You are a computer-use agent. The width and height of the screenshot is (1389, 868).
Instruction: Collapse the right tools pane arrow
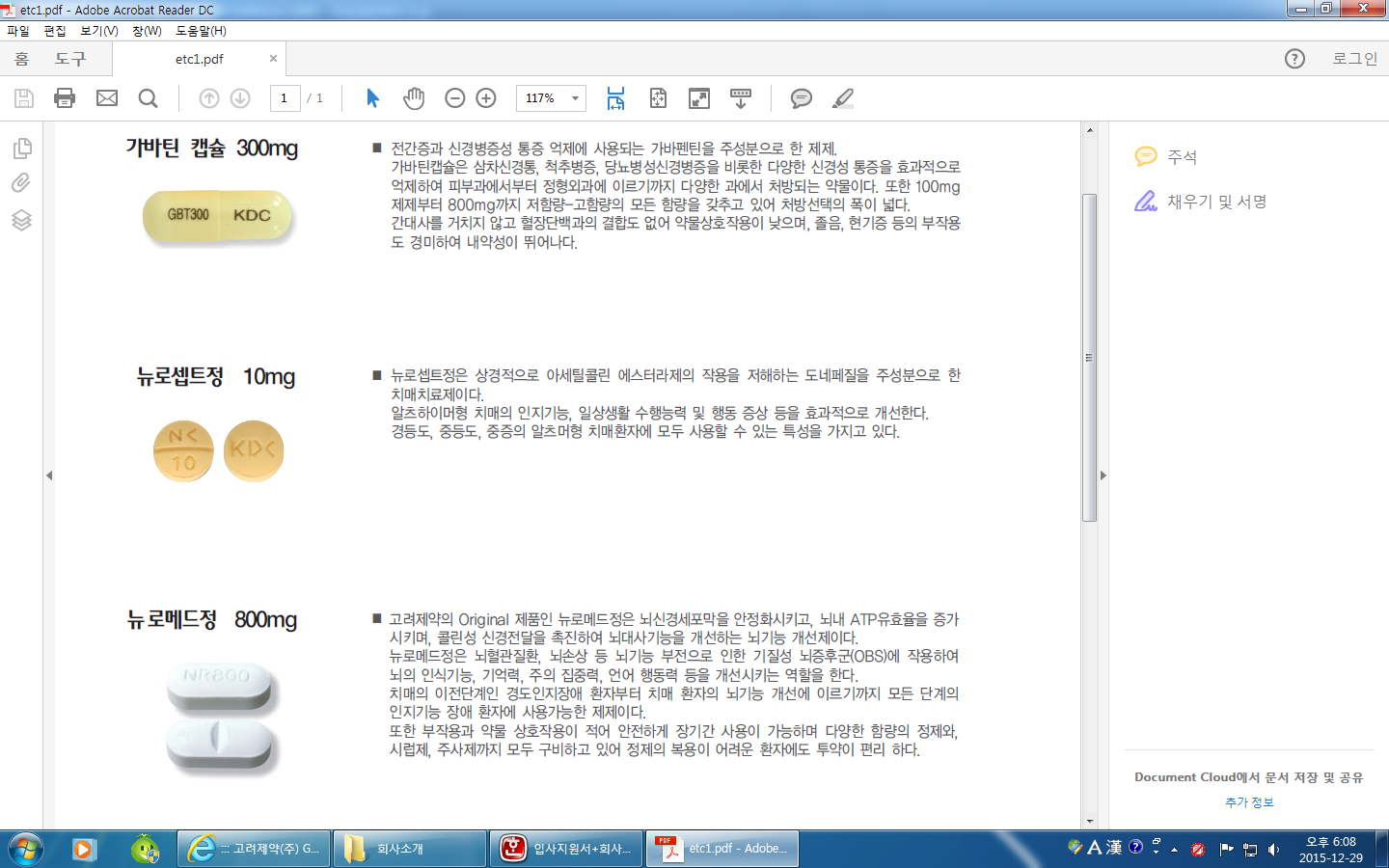1103,475
